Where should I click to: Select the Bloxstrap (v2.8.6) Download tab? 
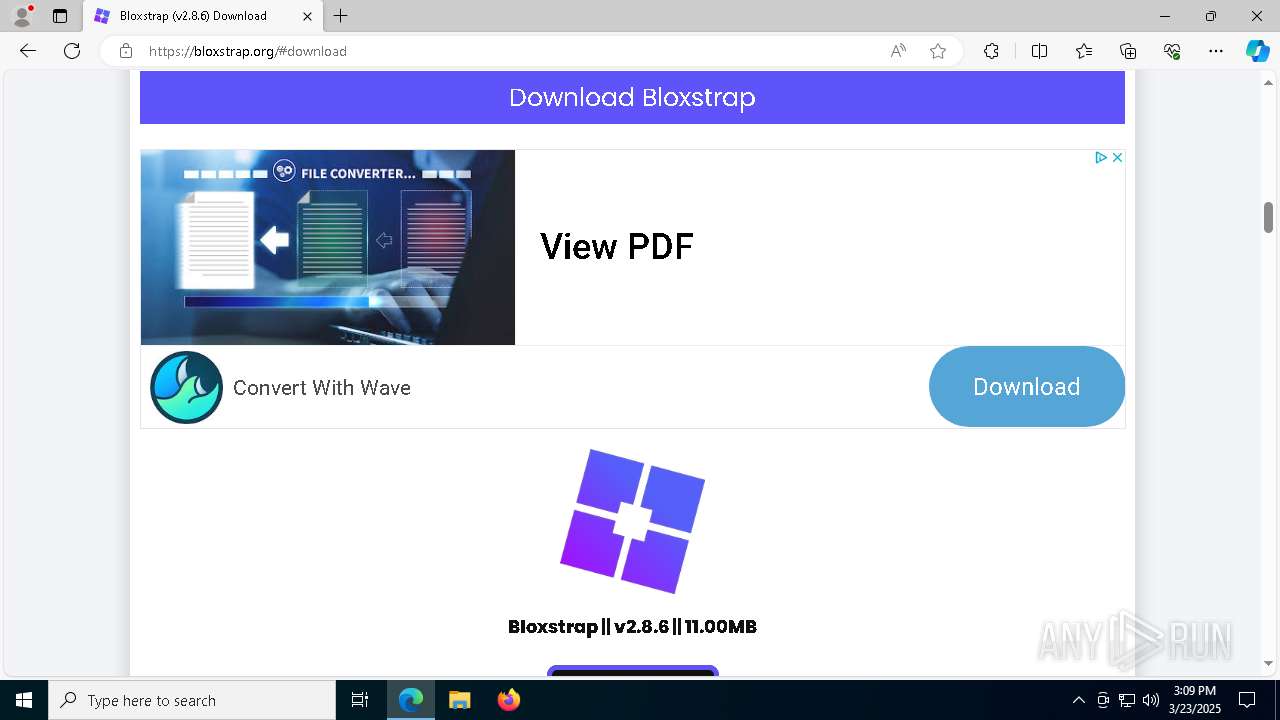[205, 16]
